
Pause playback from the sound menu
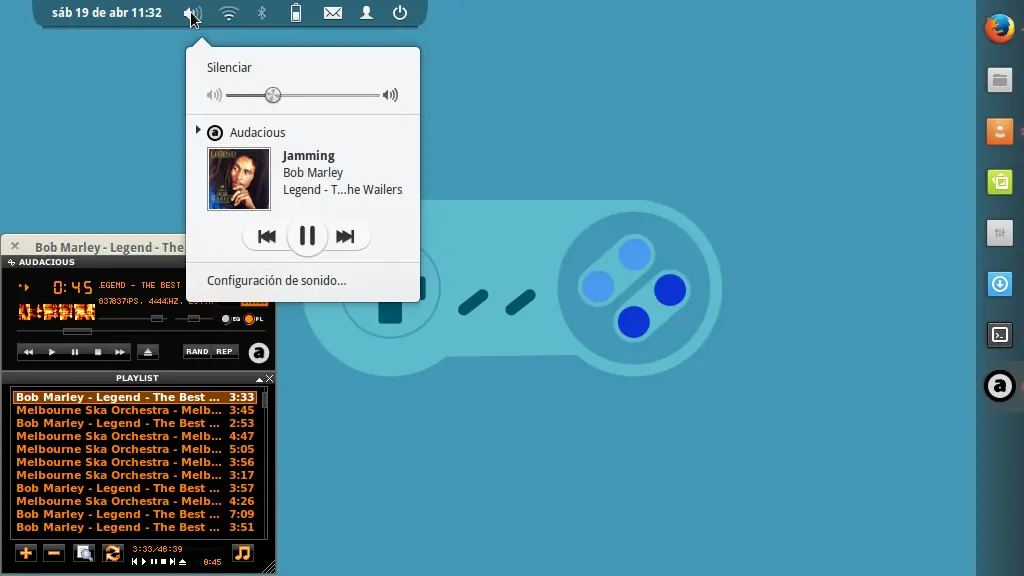click(x=307, y=236)
